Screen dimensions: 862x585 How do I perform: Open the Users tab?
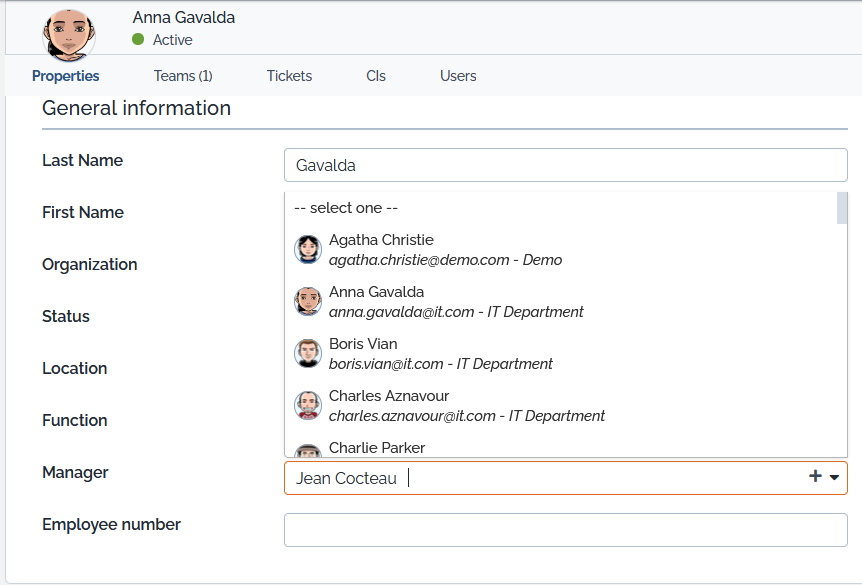(458, 76)
